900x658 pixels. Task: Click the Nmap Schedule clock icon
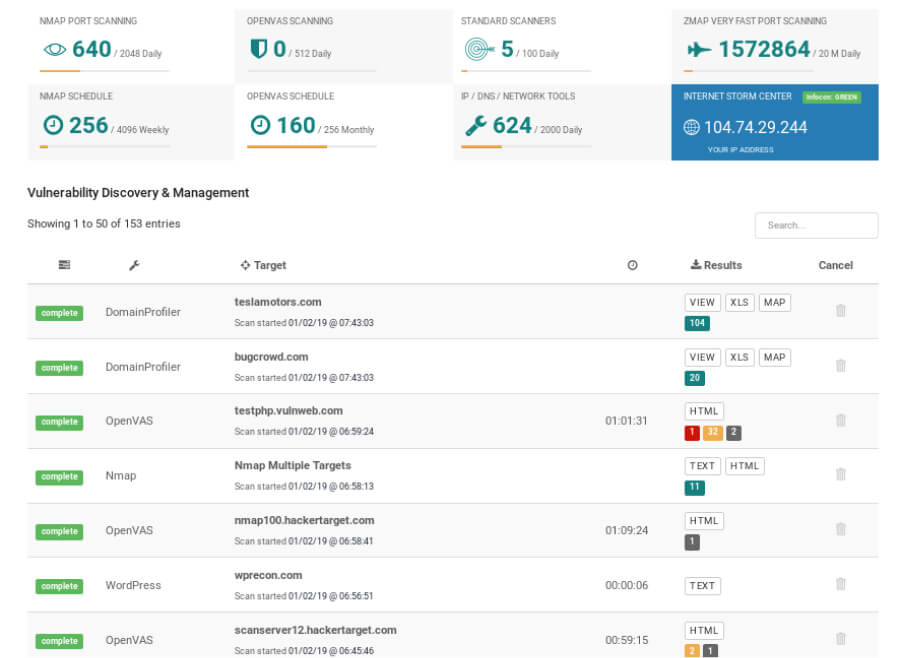[53, 126]
